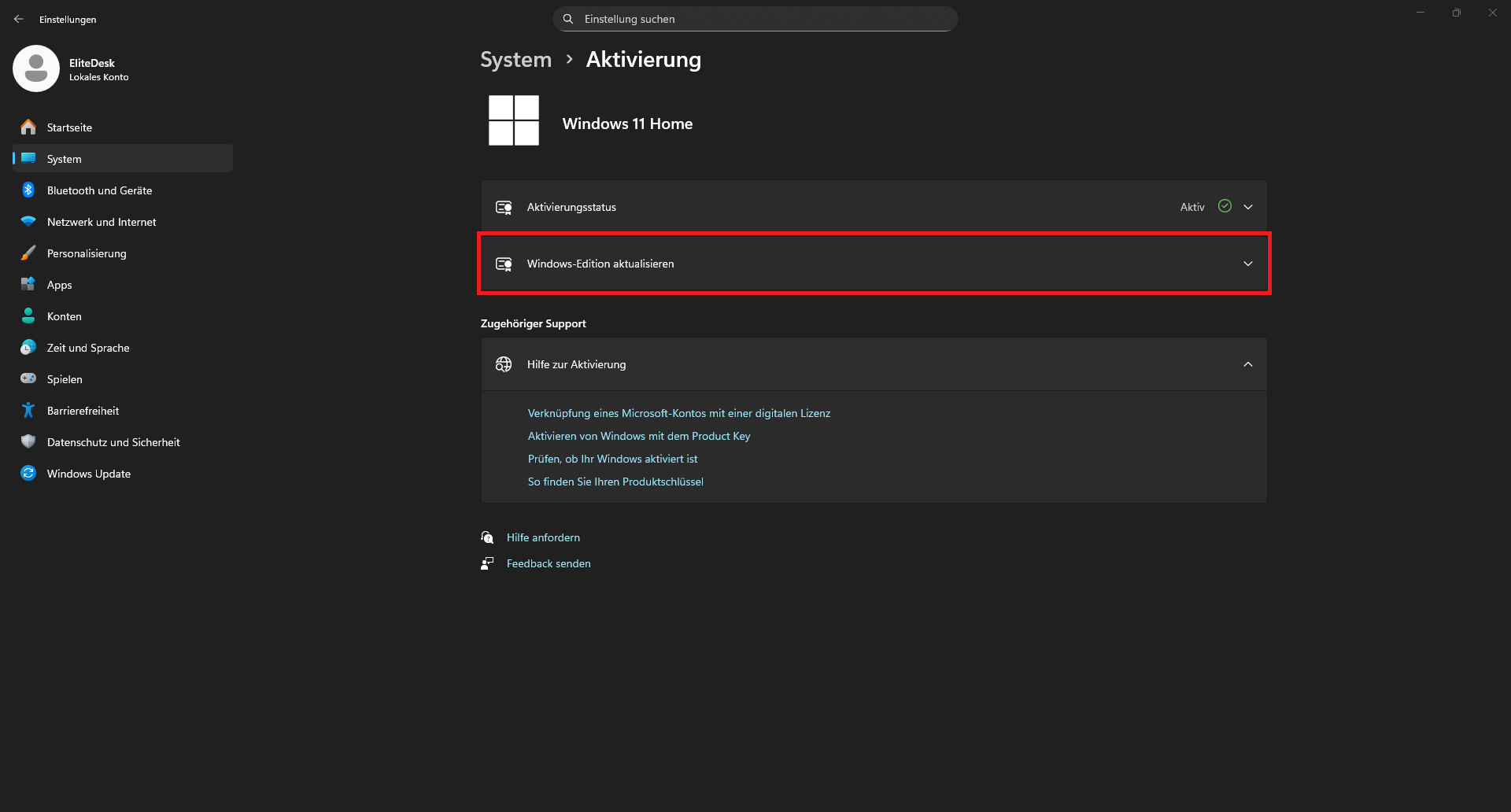
Task: Click the Lokales Konto label
Action: click(x=99, y=77)
